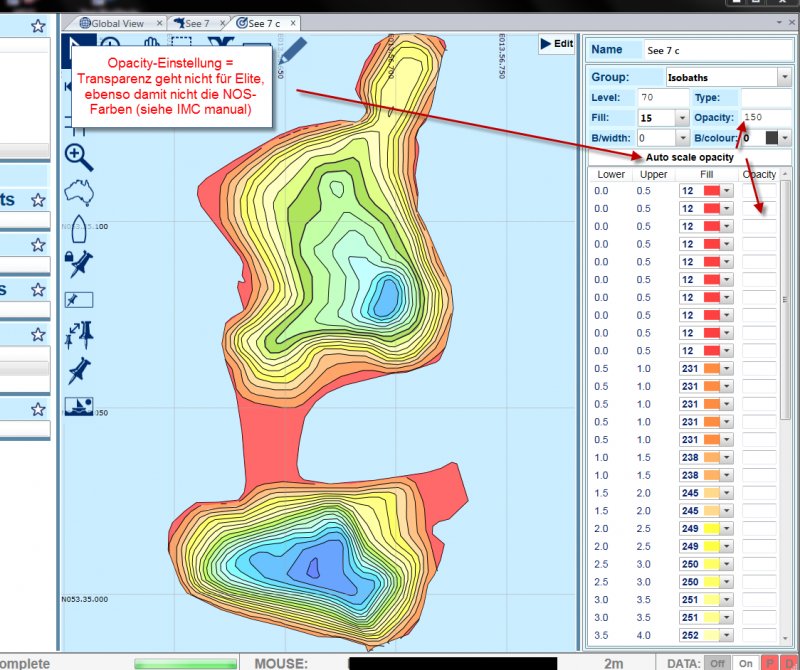Click the locked pushpin icon
This screenshot has height=670, width=800.
click(x=78, y=262)
